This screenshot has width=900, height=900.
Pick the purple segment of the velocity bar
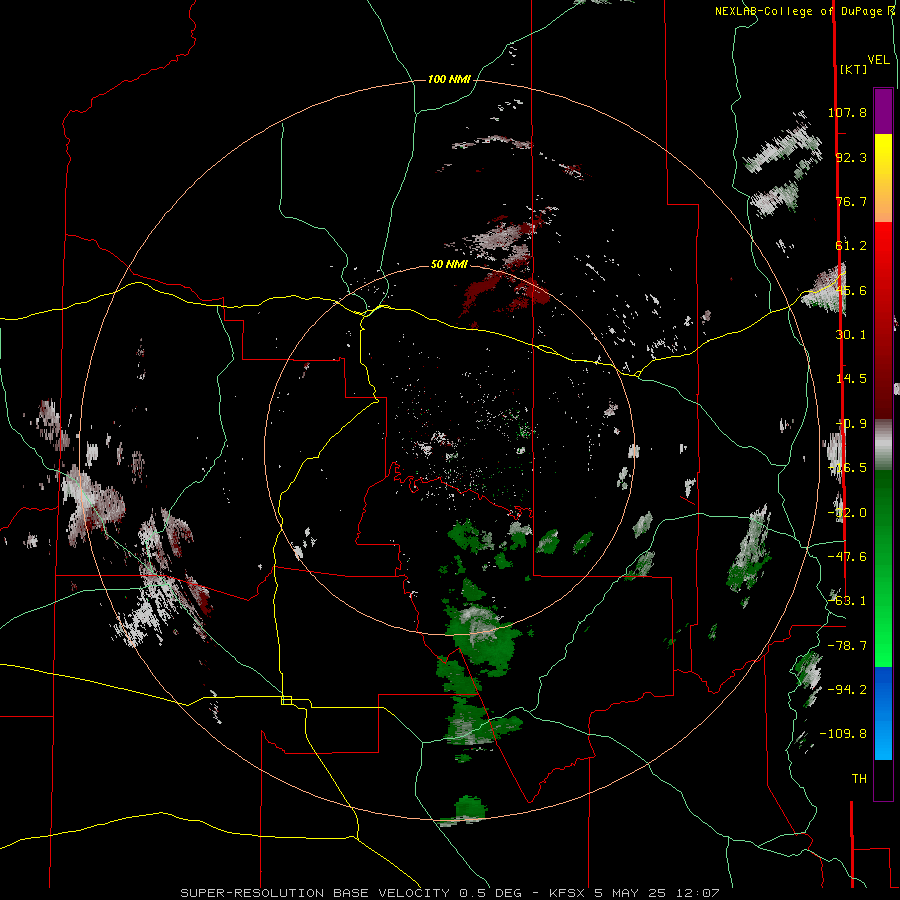coord(883,111)
